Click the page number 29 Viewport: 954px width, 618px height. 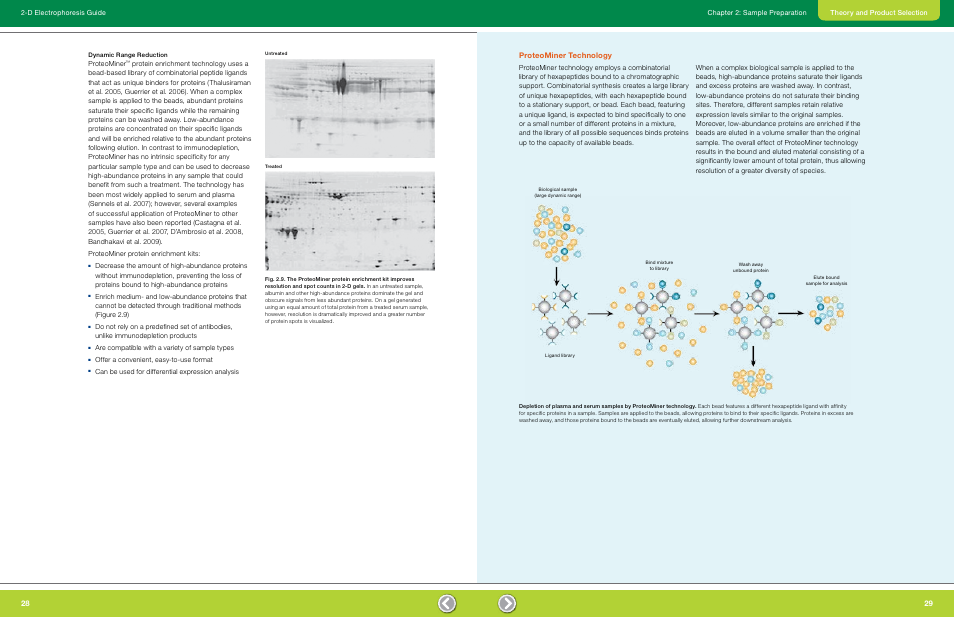pyautogui.click(x=928, y=603)
